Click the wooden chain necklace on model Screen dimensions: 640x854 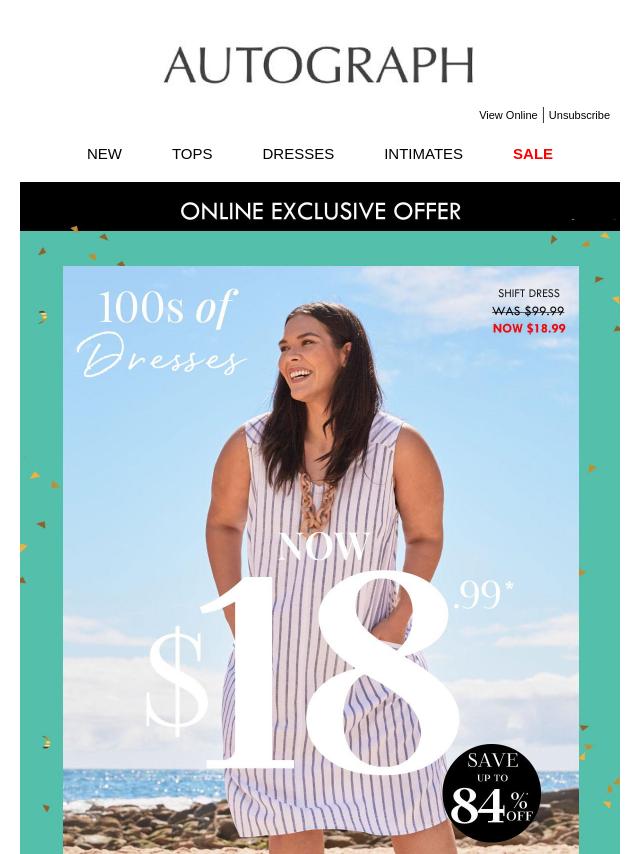pyautogui.click(x=318, y=501)
